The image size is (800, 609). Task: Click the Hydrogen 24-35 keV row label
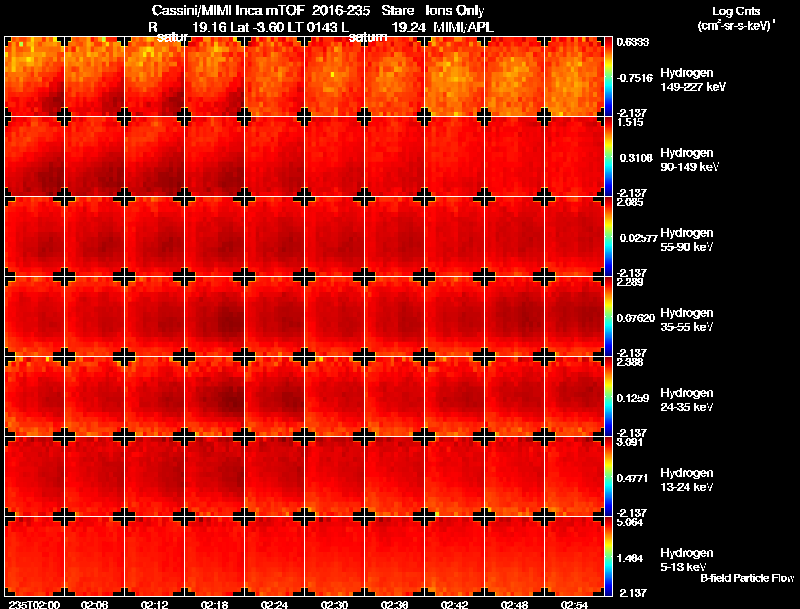[687, 400]
